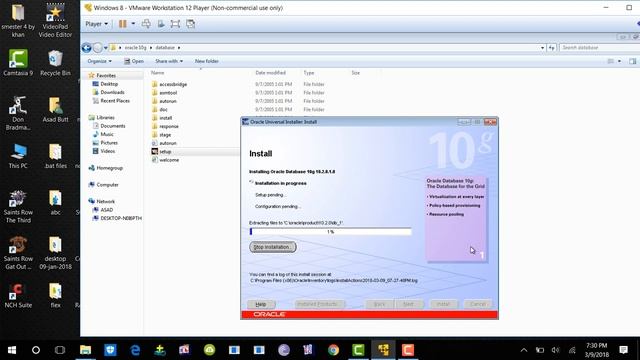The height and width of the screenshot is (360, 640).
Task: Switch to VMware Player taskbar icon
Action: [383, 350]
